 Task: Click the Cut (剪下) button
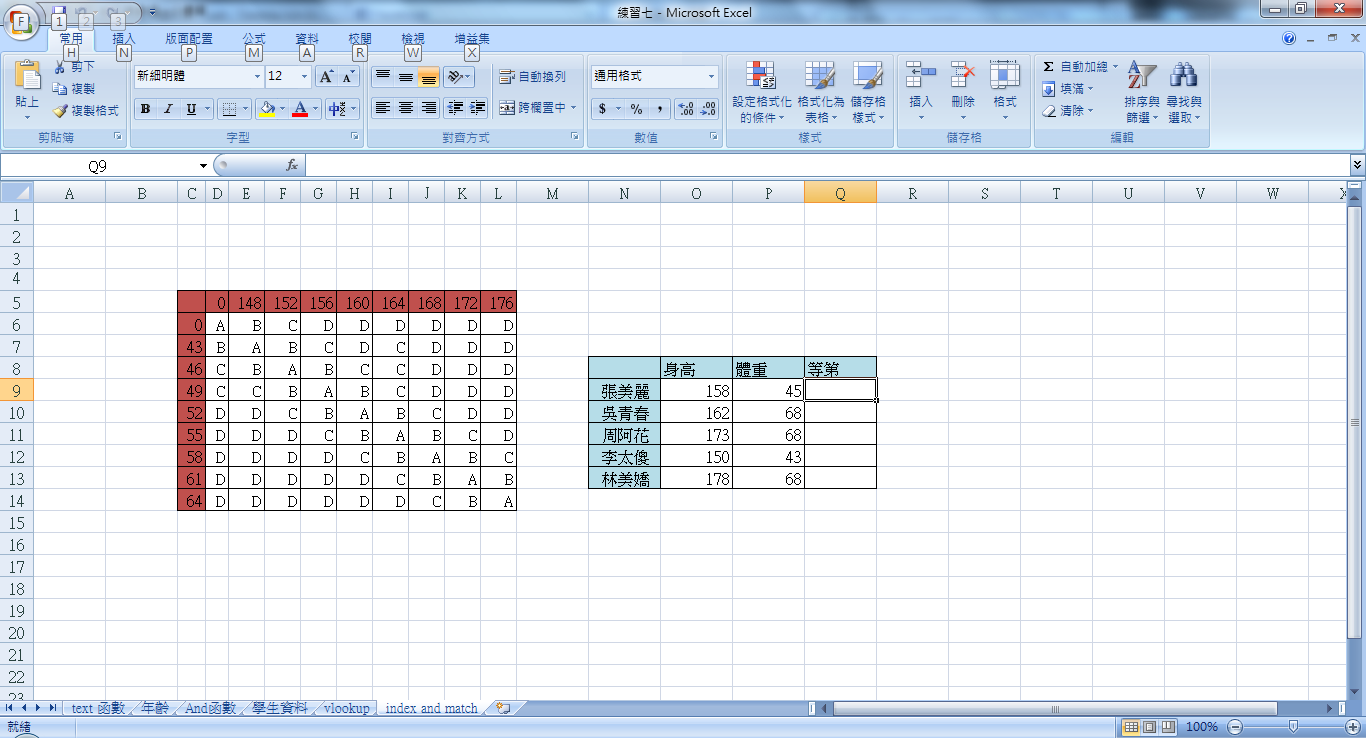coord(75,67)
